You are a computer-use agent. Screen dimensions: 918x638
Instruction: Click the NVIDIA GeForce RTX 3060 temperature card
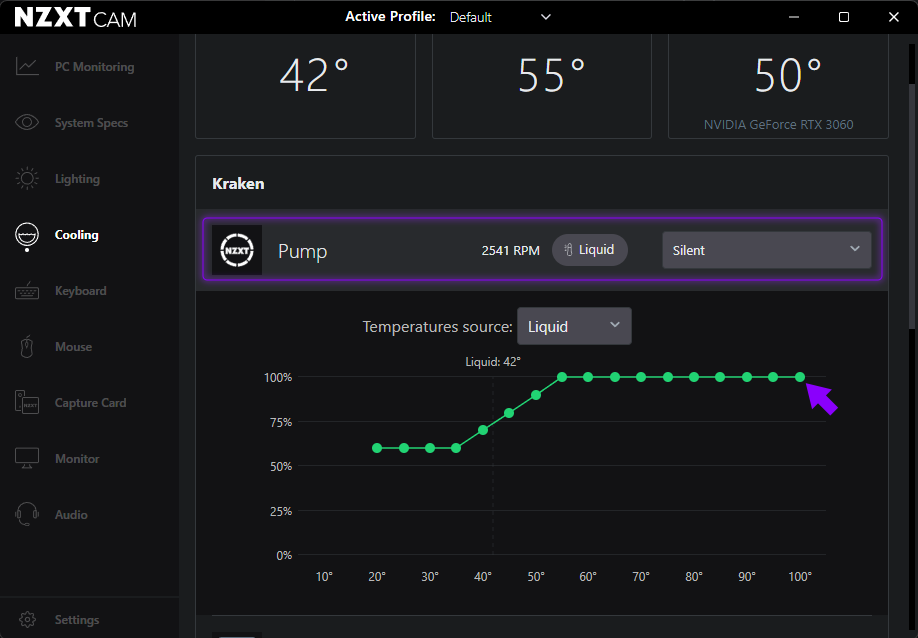pos(778,85)
